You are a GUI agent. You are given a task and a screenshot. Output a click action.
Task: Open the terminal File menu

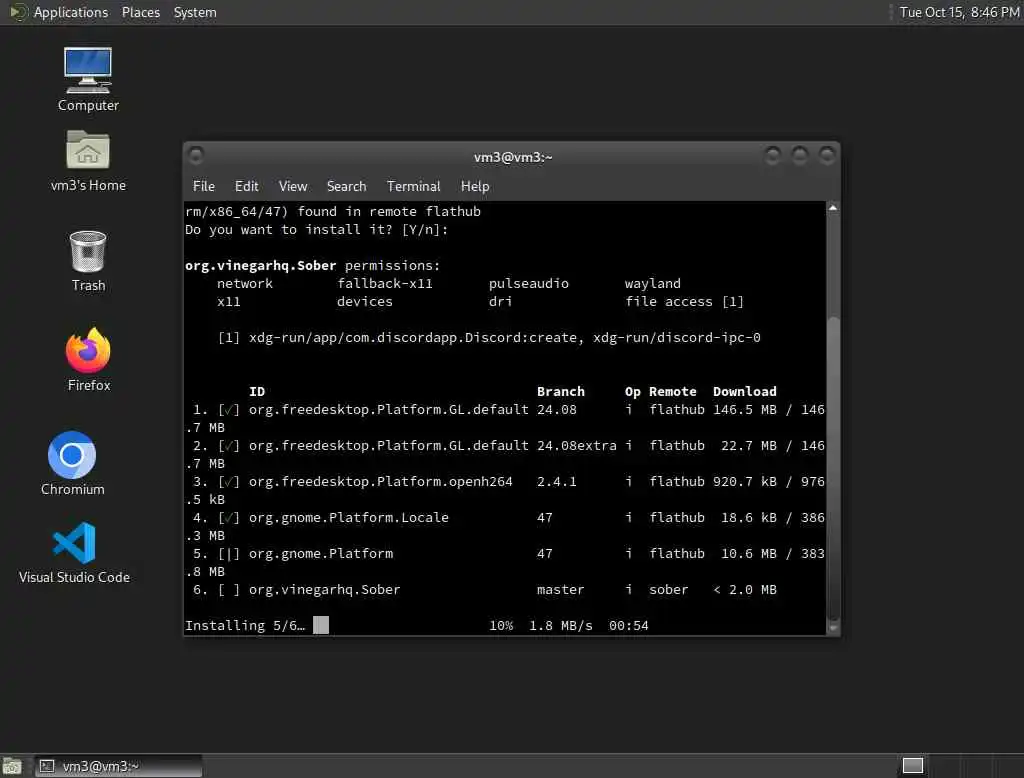204,186
